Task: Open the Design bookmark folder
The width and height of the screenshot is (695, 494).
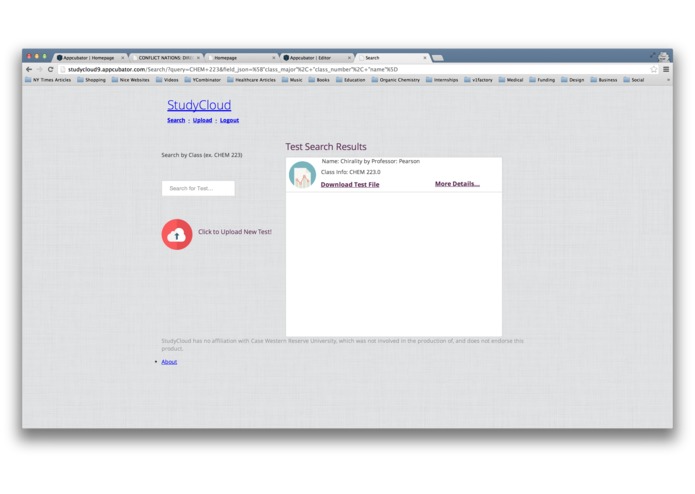Action: [573, 80]
